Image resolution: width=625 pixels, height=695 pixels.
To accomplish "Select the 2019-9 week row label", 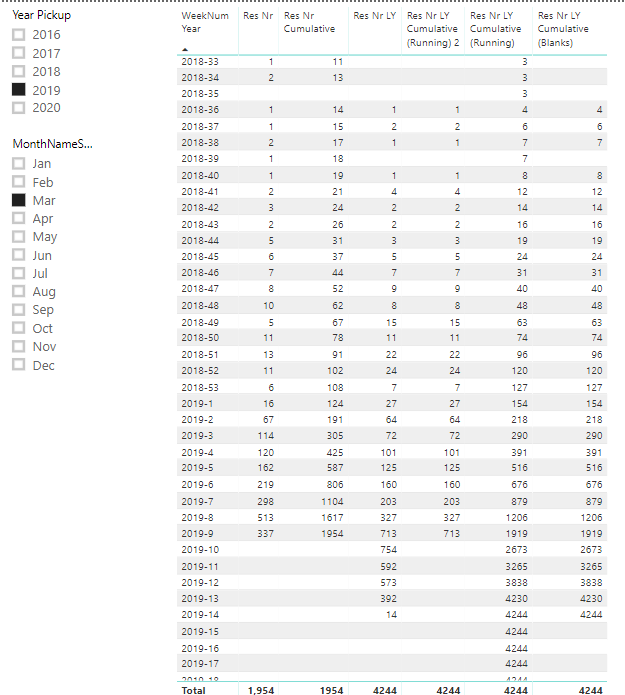I will [197, 533].
